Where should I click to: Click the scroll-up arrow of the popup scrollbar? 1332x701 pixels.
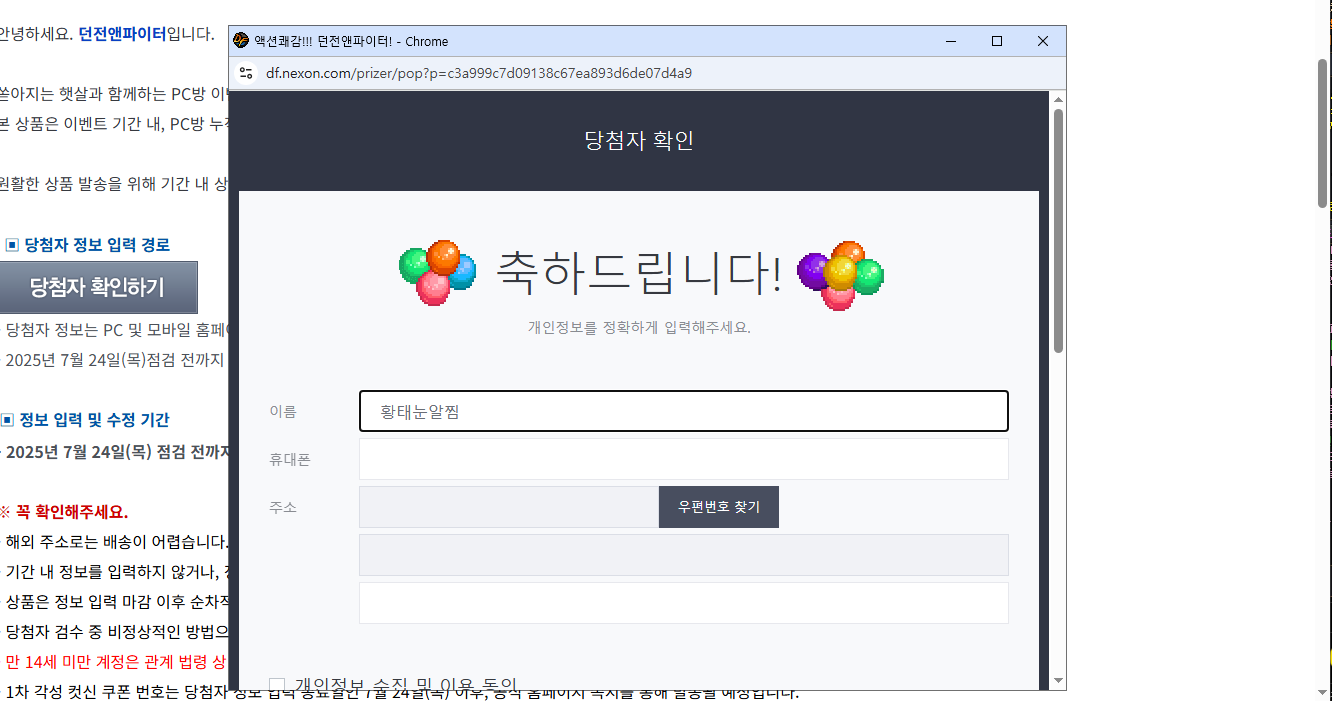[x=1058, y=99]
